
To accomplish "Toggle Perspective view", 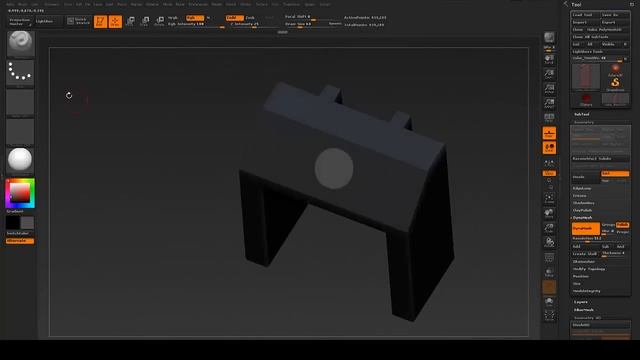I will pyautogui.click(x=549, y=118).
